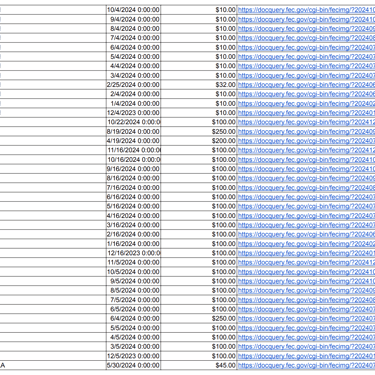This screenshot has width=375, height=375.
Task: Click the $250.00 amount in the 8/19/2024 row
Action: [199, 131]
